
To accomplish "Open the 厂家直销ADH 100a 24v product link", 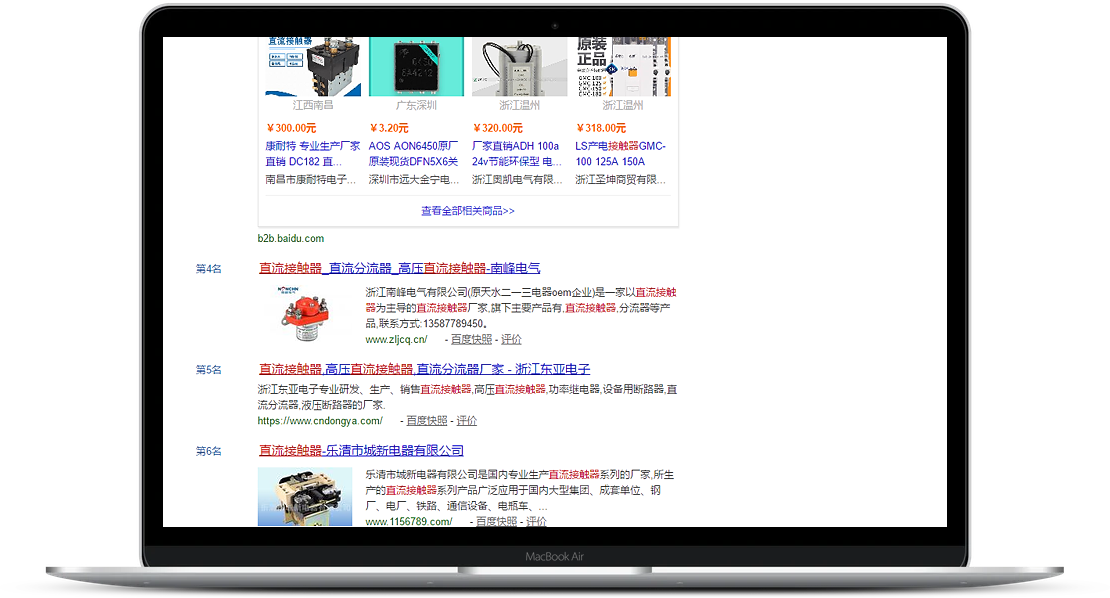I will coord(517,154).
